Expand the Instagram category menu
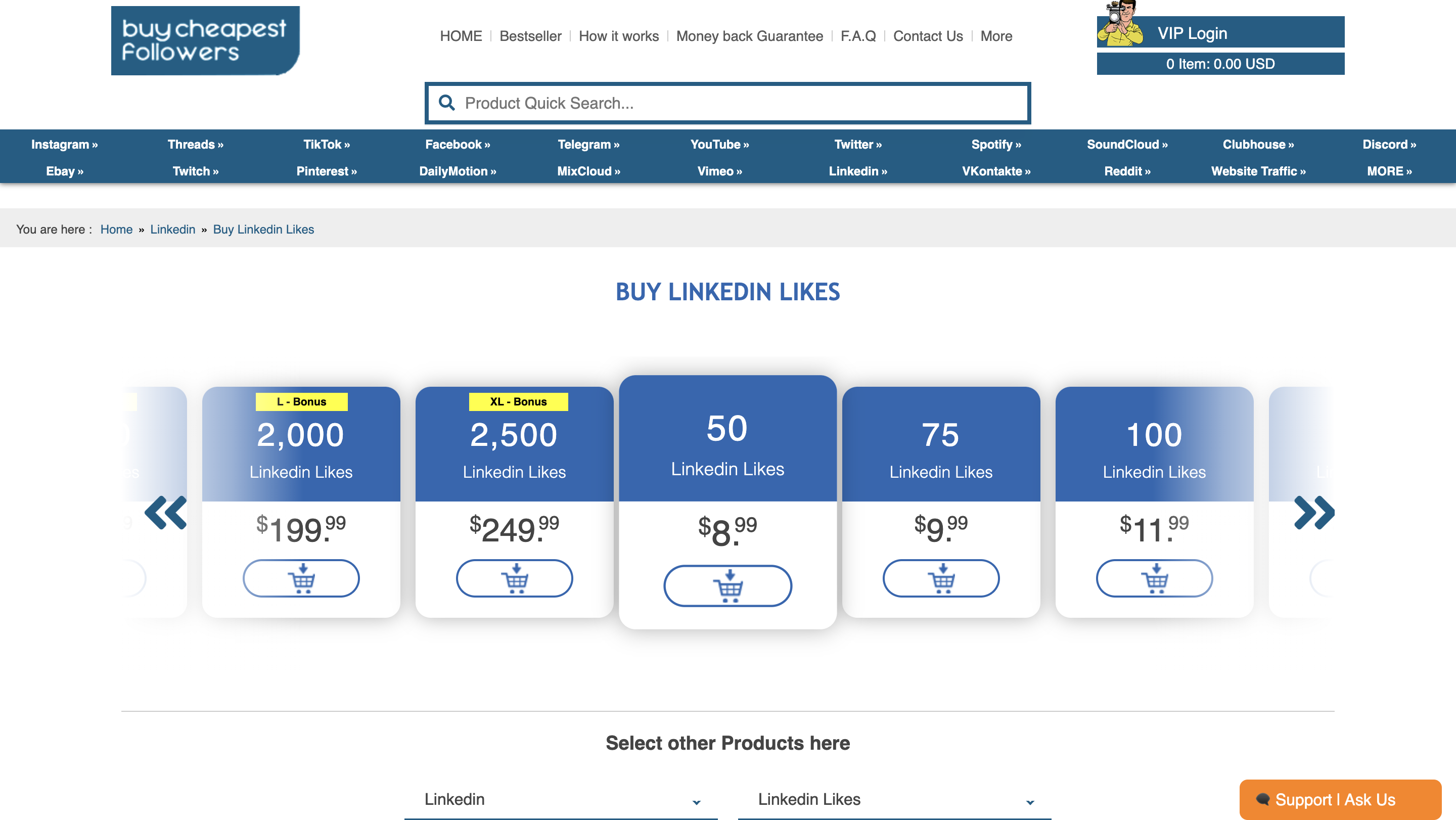The image size is (1456, 820). click(64, 144)
